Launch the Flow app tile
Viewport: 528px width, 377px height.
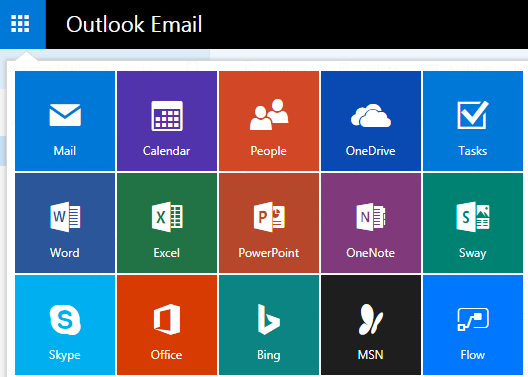pyautogui.click(x=473, y=325)
